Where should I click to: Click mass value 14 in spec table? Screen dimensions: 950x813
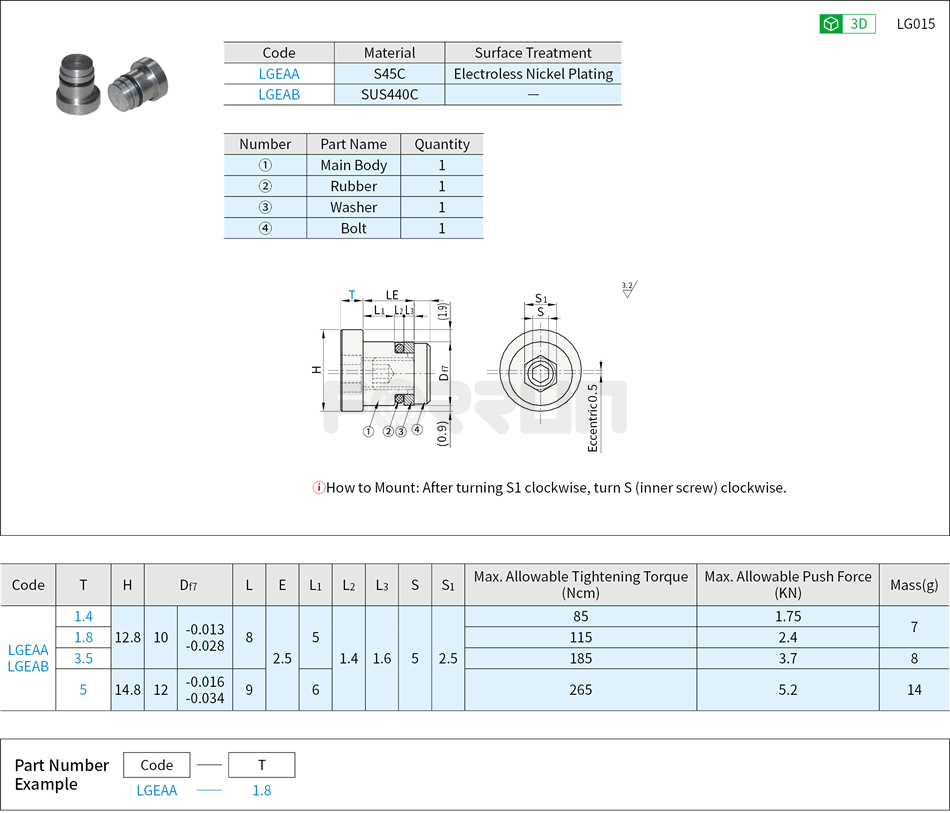(x=914, y=690)
